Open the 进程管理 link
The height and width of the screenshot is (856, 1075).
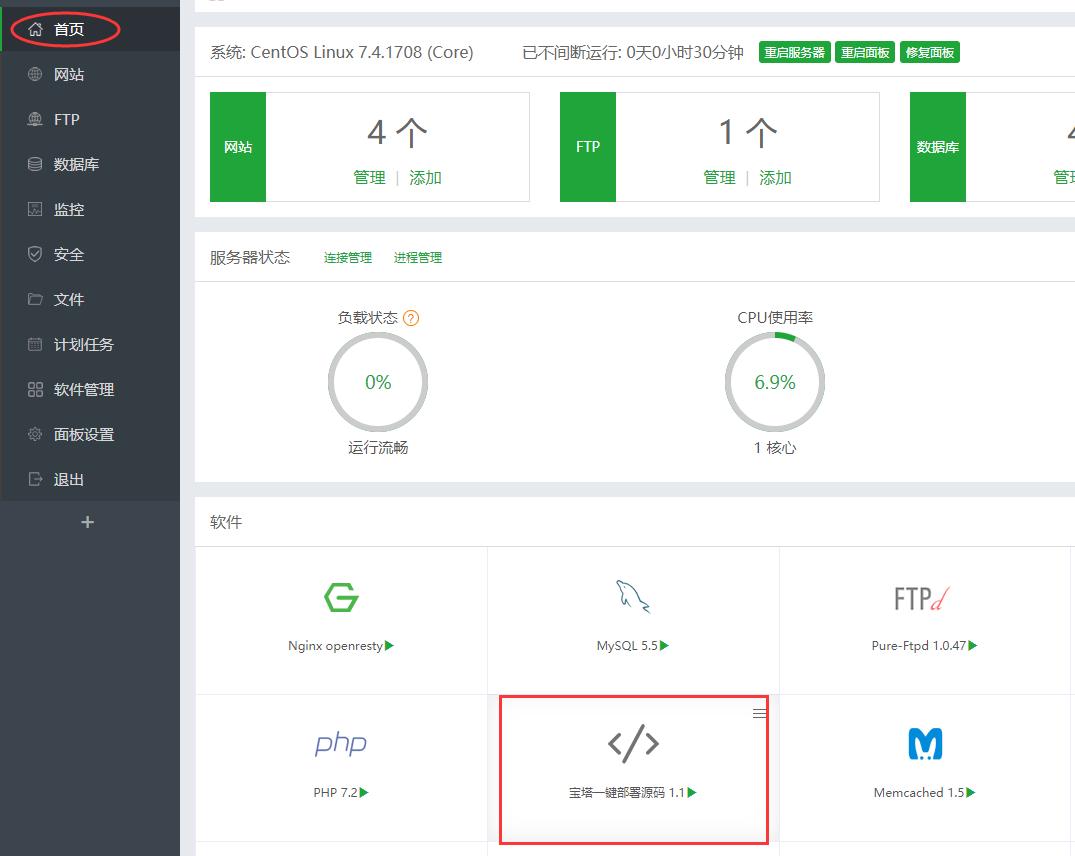[418, 258]
